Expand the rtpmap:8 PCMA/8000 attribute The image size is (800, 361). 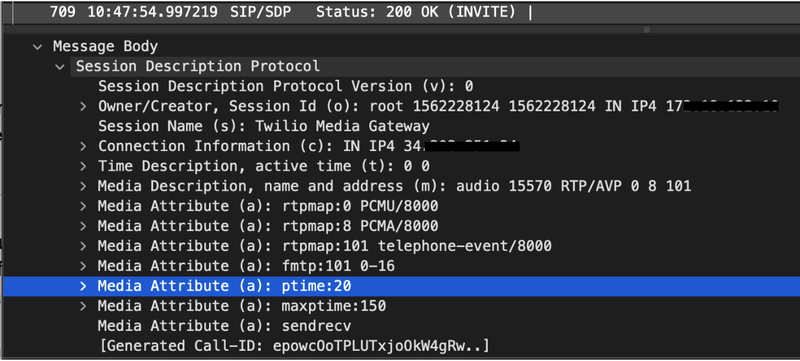(83, 226)
